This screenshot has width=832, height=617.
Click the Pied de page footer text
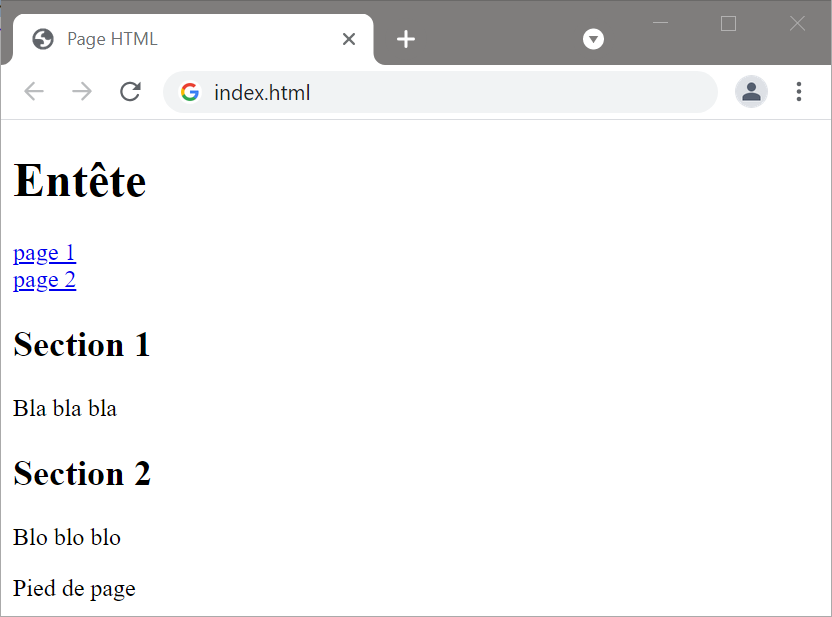click(74, 588)
